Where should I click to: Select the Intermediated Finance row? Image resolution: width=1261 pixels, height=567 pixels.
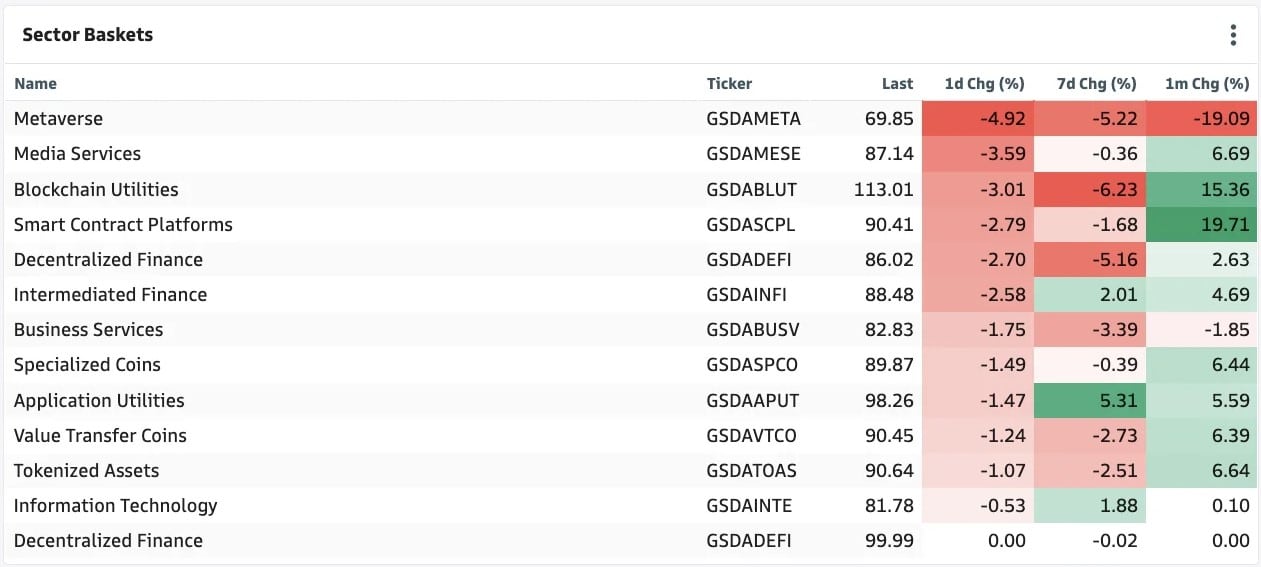630,294
